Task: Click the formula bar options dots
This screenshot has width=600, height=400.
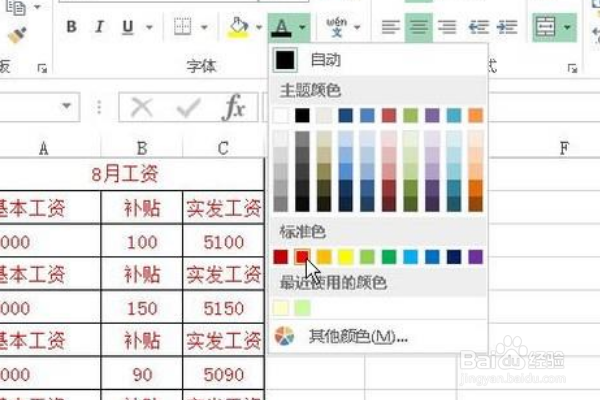Action: (99, 108)
